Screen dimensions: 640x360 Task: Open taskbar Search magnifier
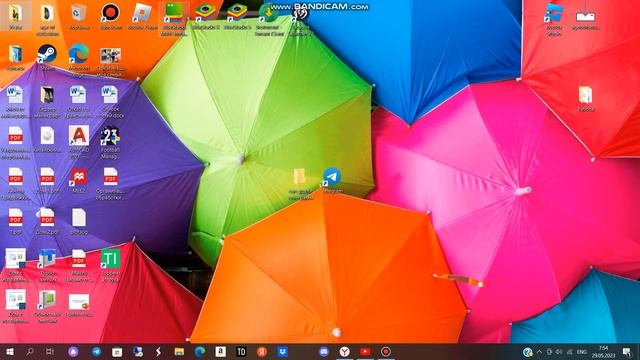[30, 351]
